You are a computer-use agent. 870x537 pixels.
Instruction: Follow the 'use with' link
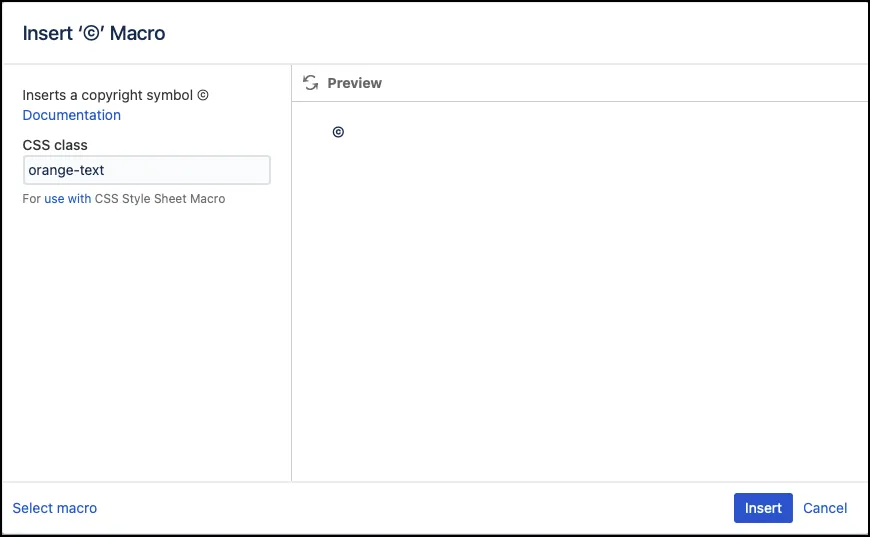click(x=68, y=199)
